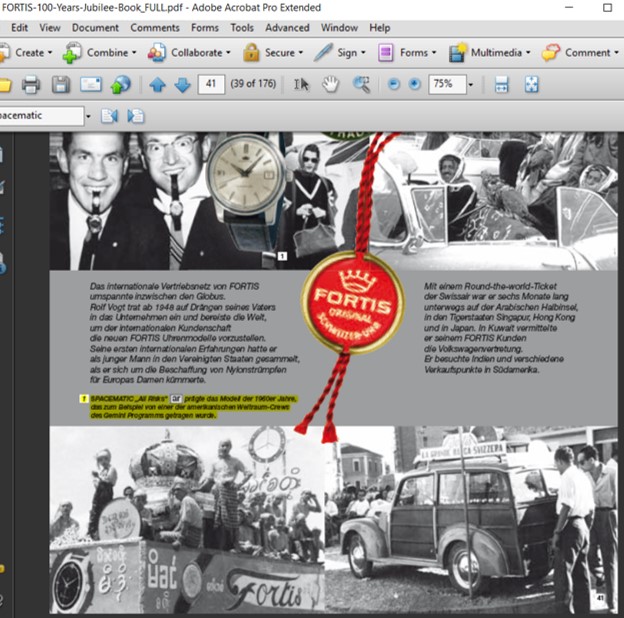The image size is (624, 618).
Task: Click the Find search field with 'acematic'
Action: coord(41,116)
